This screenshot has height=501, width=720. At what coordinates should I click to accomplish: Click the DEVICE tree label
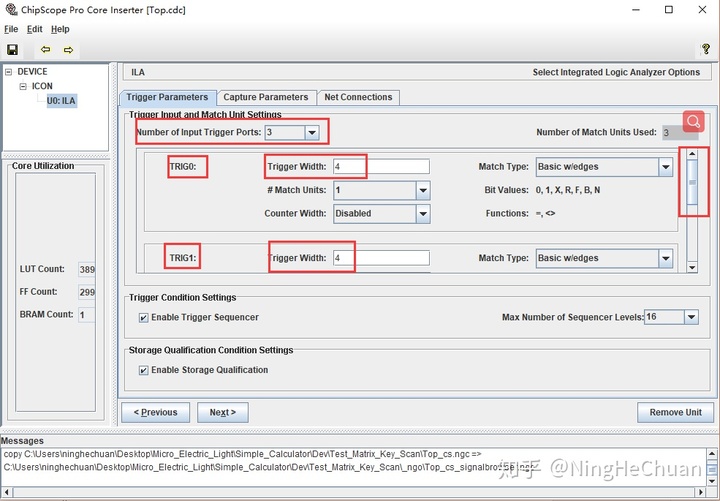(x=32, y=72)
